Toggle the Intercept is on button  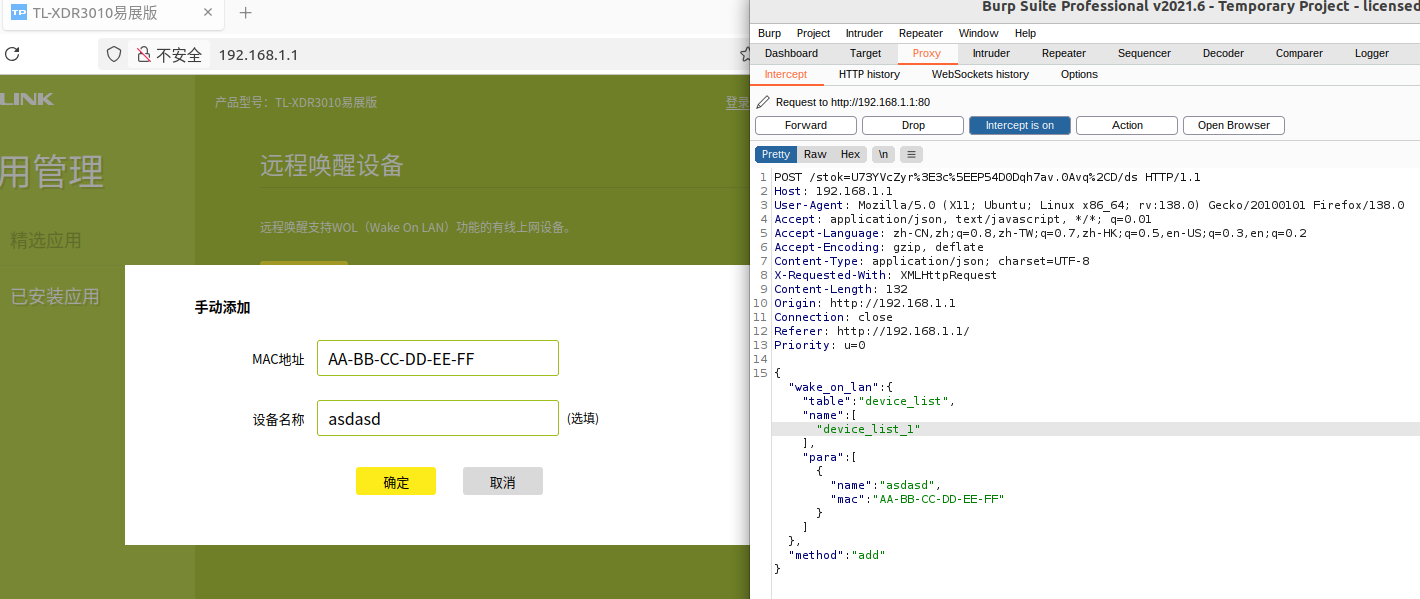tap(1020, 125)
